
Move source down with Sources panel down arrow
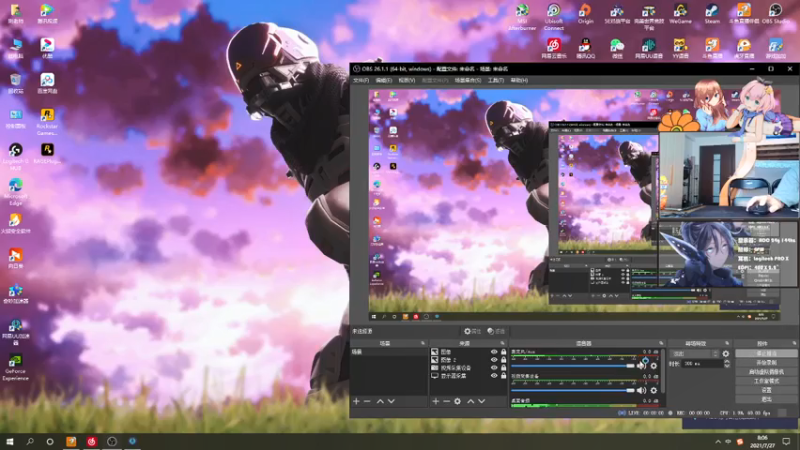tap(482, 402)
